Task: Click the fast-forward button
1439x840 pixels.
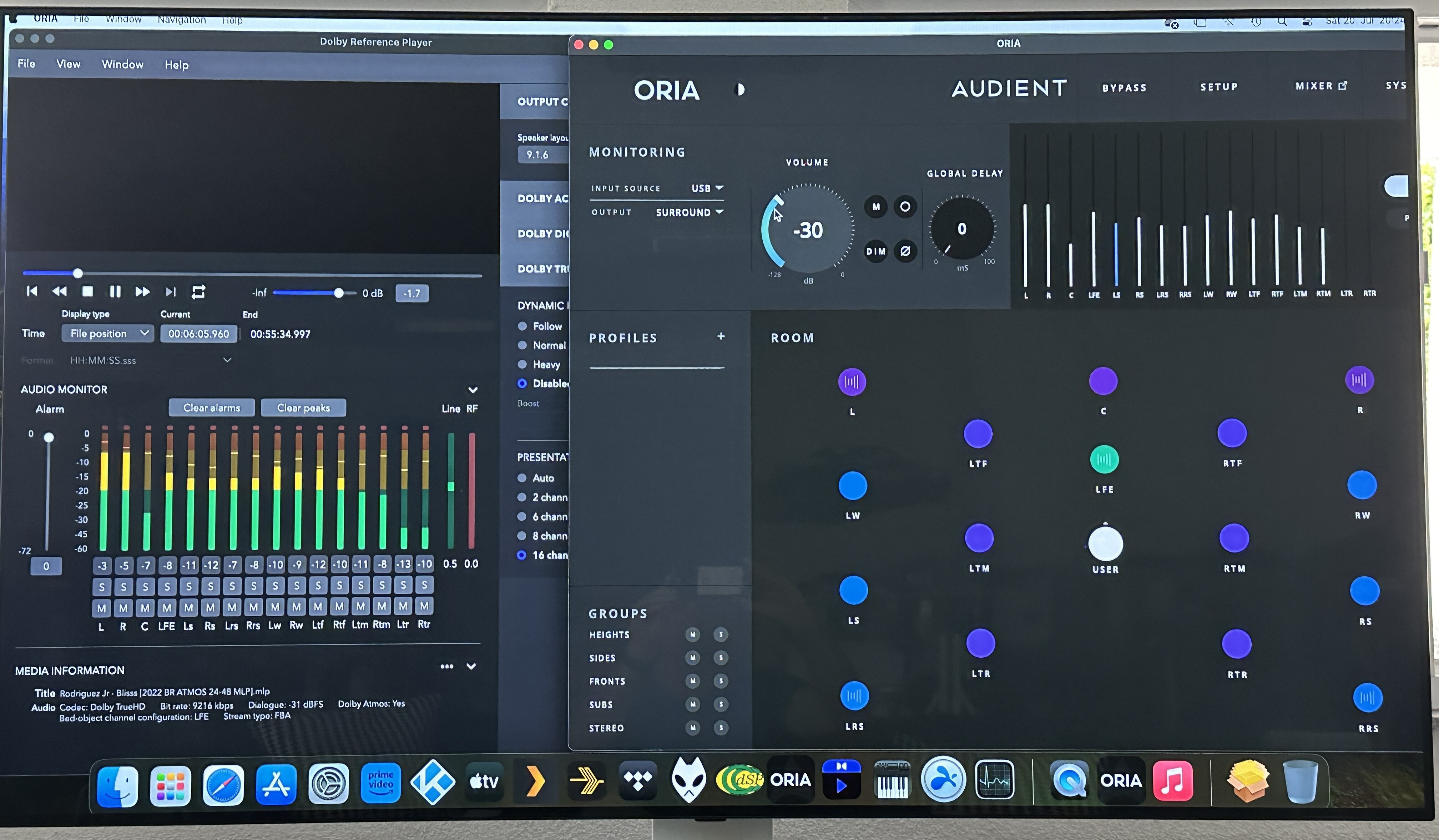Action: [142, 292]
